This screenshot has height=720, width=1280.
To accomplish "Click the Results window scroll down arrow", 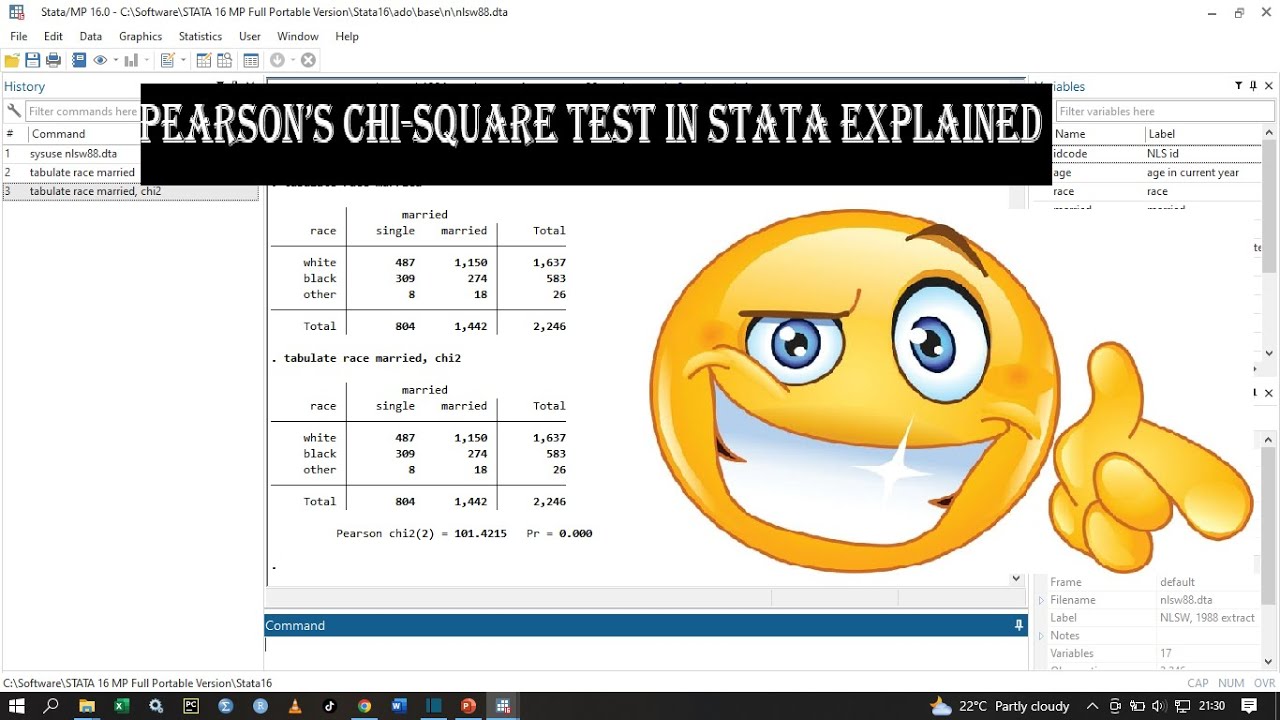I will pos(1017,578).
